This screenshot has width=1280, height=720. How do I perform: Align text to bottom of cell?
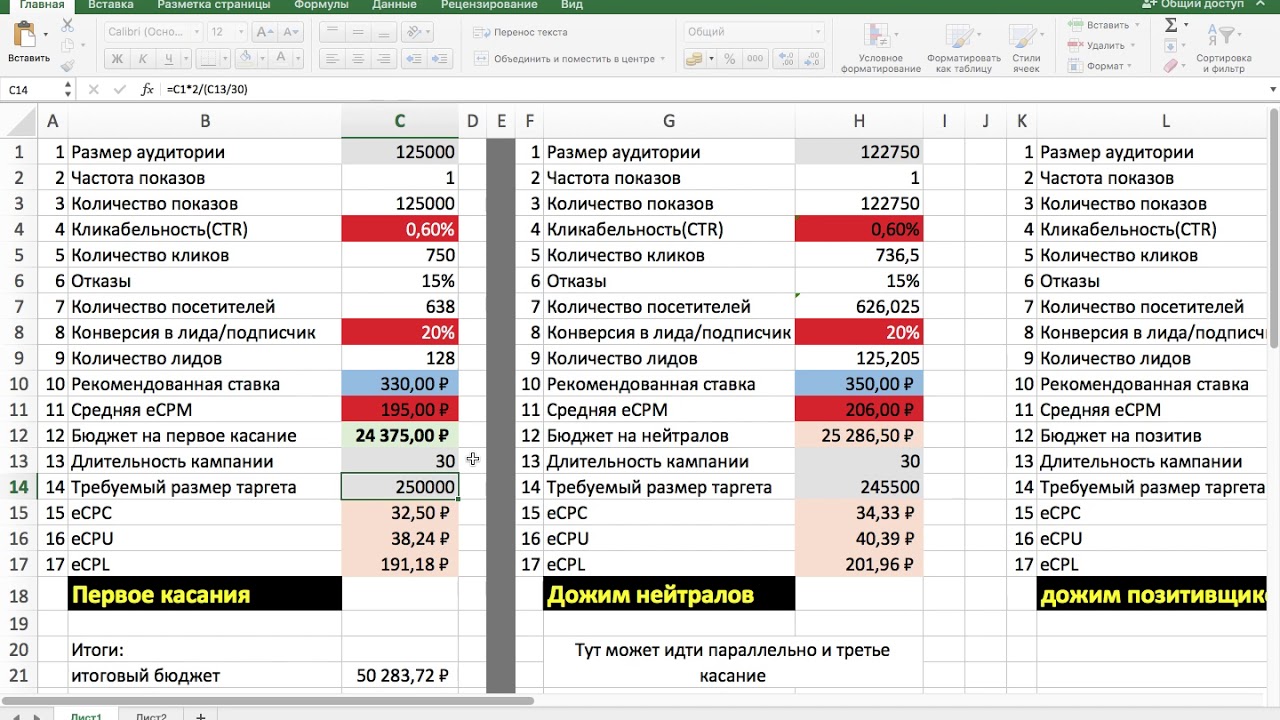[x=383, y=32]
